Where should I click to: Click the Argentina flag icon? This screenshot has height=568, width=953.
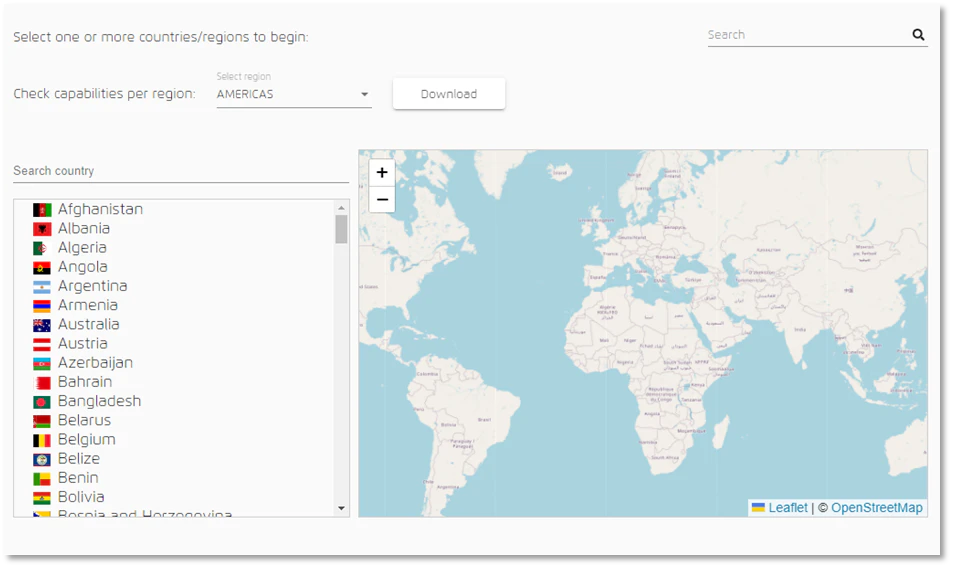(42, 287)
